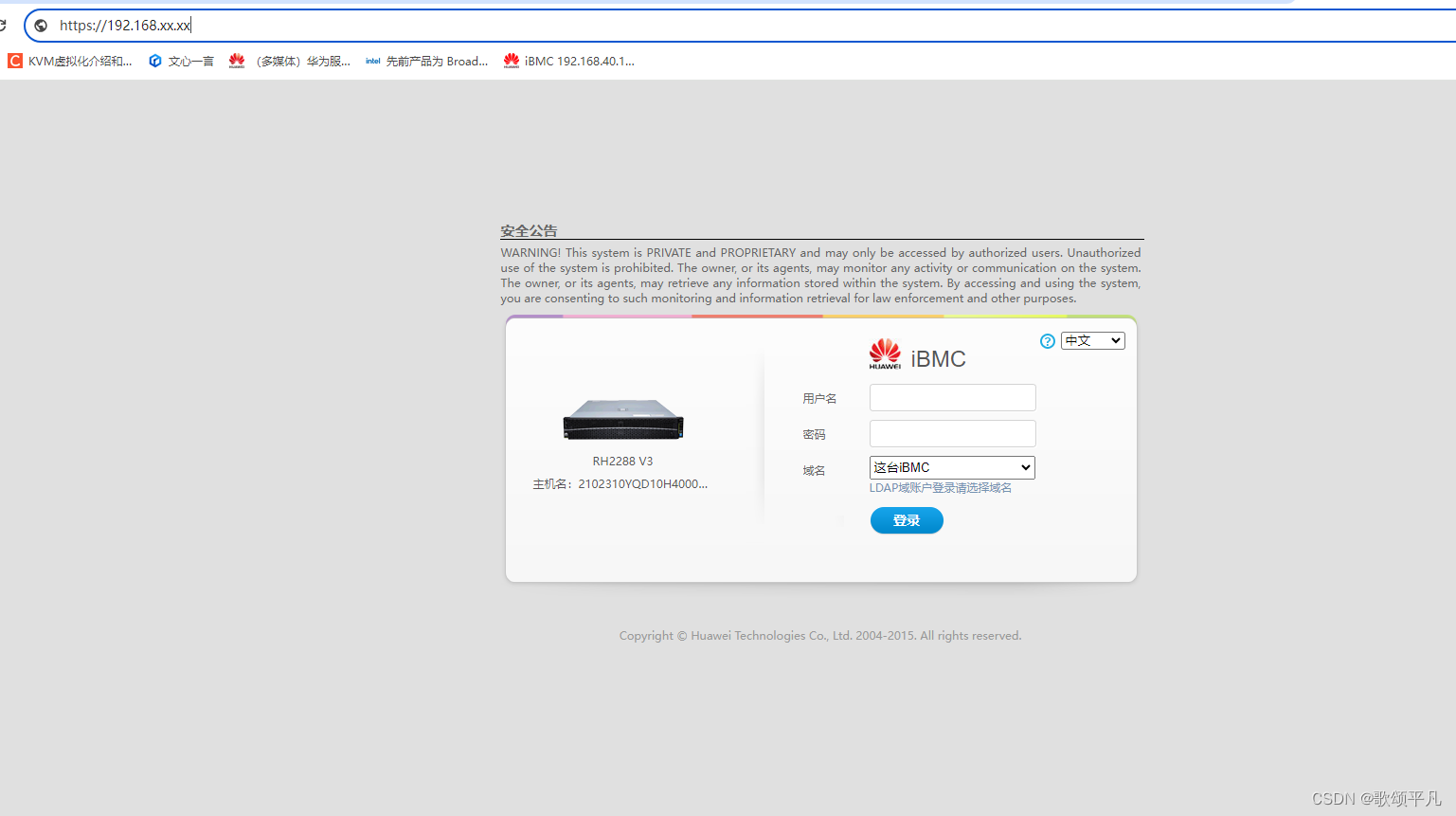Viewport: 1456px width, 816px height.
Task: Click the intel icon on 先前产品为 bookmark
Action: click(x=372, y=61)
